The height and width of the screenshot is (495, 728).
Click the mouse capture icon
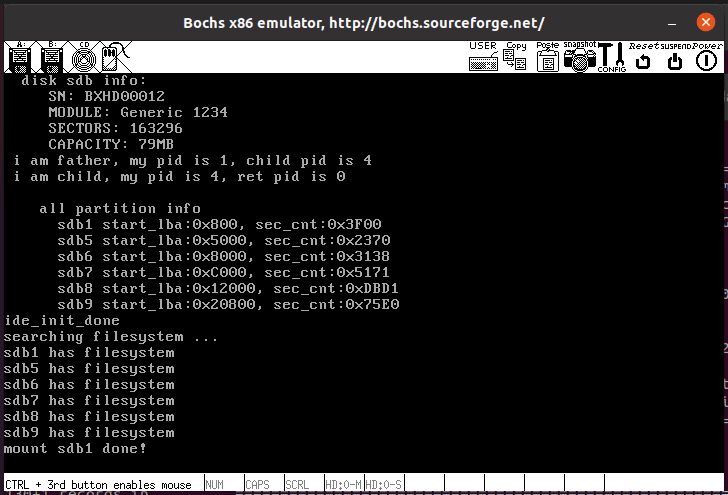pos(116,57)
